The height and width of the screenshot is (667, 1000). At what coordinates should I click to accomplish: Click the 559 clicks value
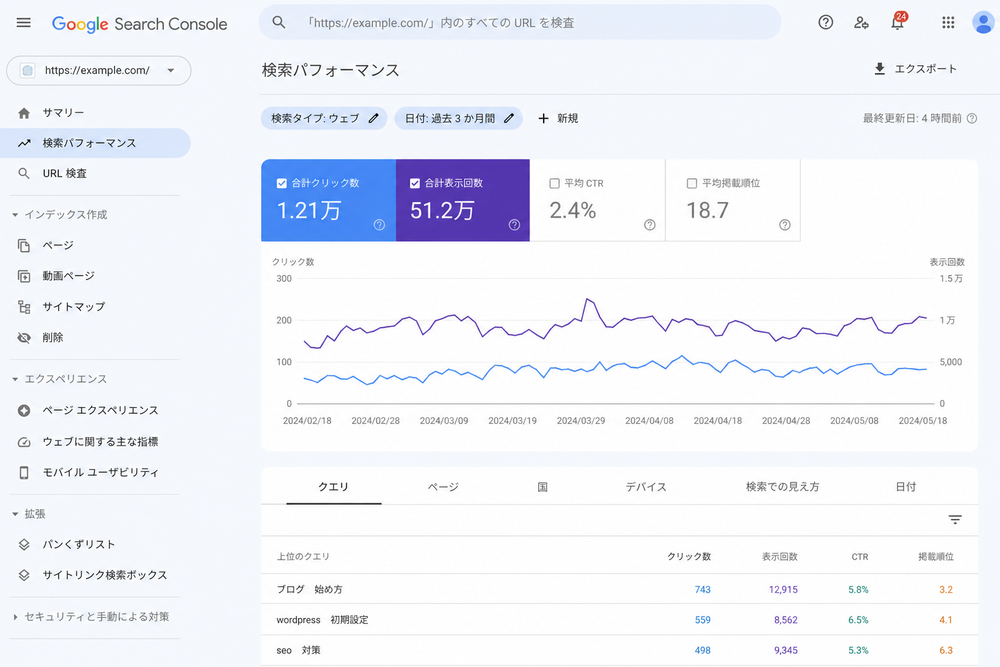(x=703, y=620)
